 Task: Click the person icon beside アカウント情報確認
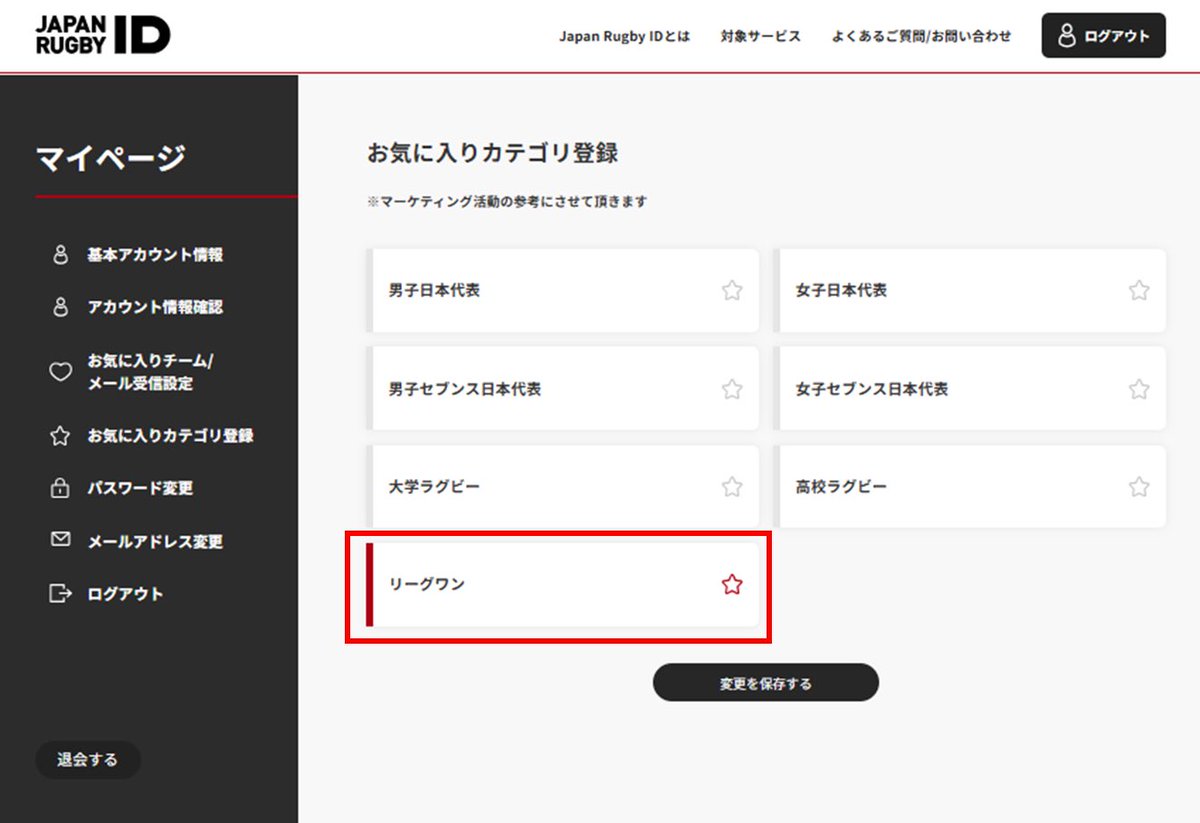tap(60, 307)
